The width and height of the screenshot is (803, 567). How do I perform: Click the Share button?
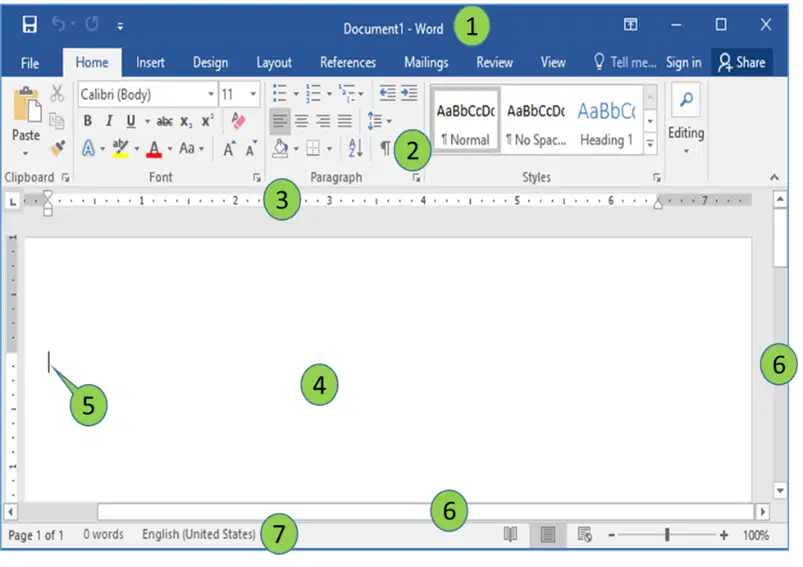[742, 62]
